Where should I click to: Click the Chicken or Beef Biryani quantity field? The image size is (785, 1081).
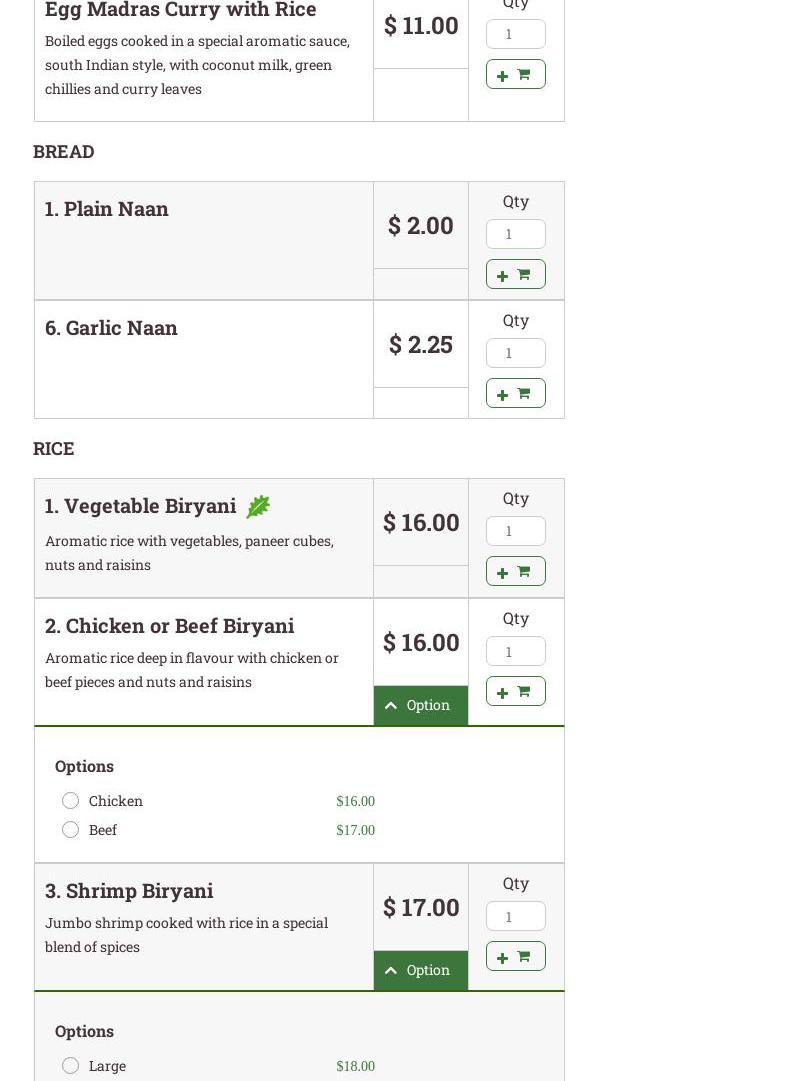pyautogui.click(x=515, y=651)
